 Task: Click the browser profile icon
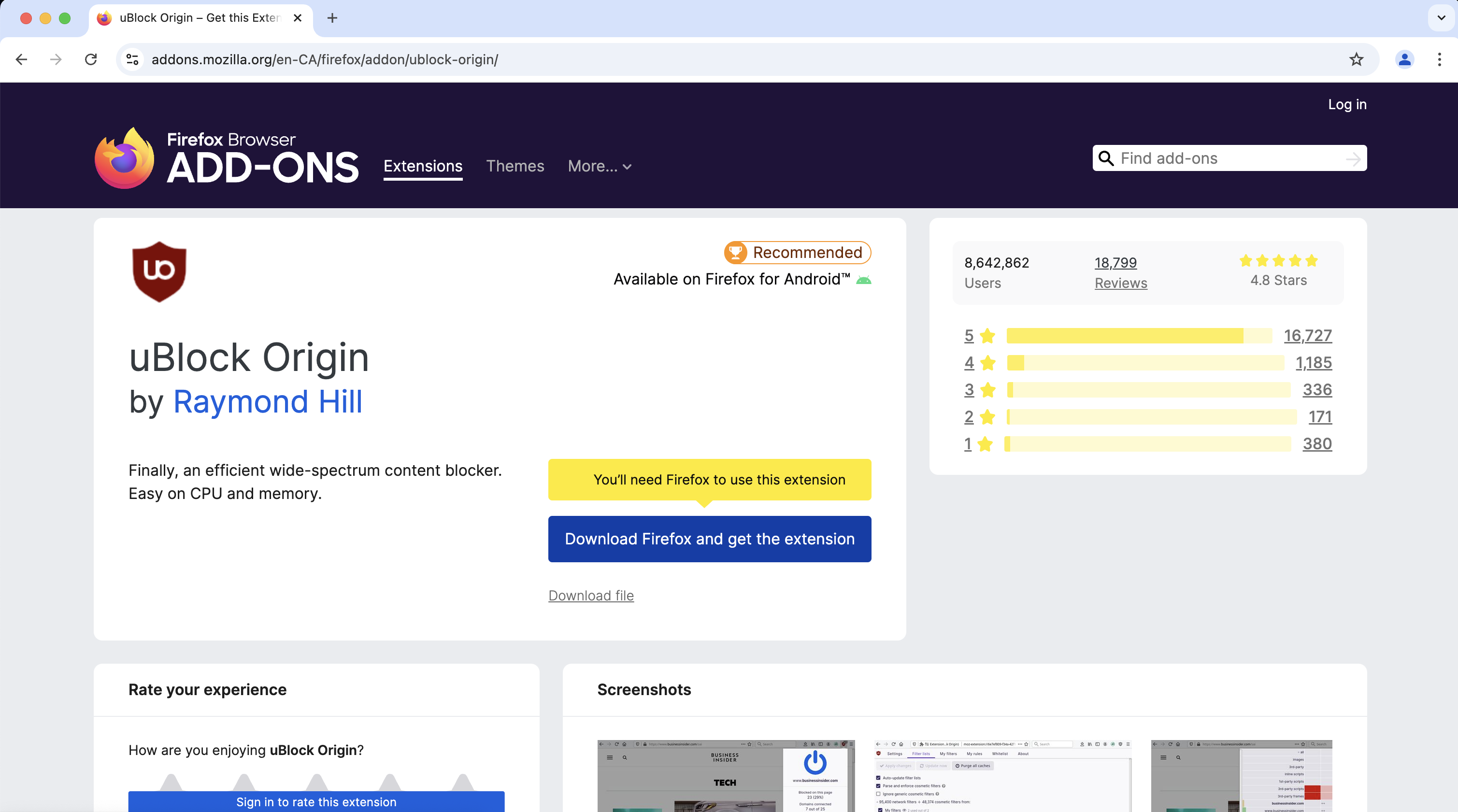1405,59
